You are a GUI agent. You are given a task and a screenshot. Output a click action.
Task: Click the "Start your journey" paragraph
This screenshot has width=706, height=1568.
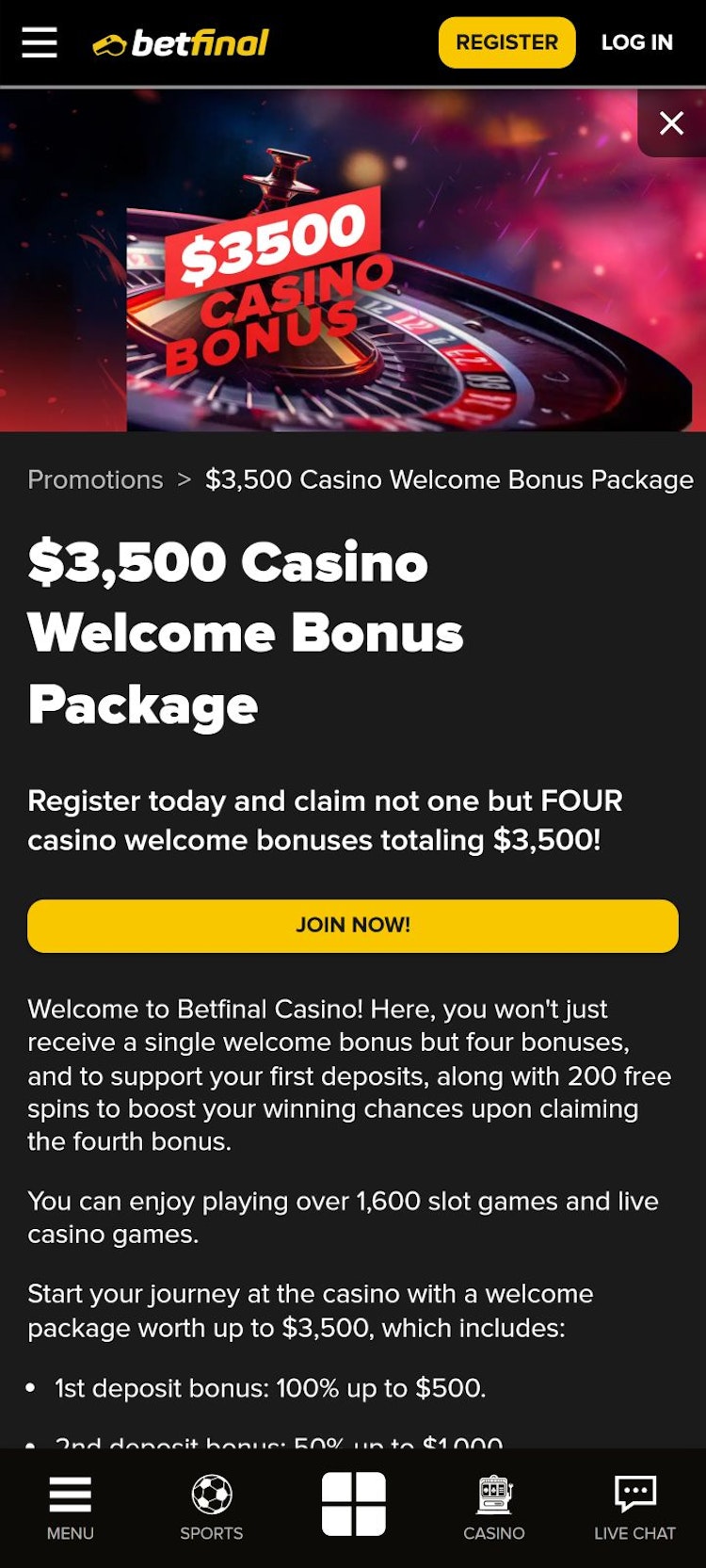tap(311, 1310)
